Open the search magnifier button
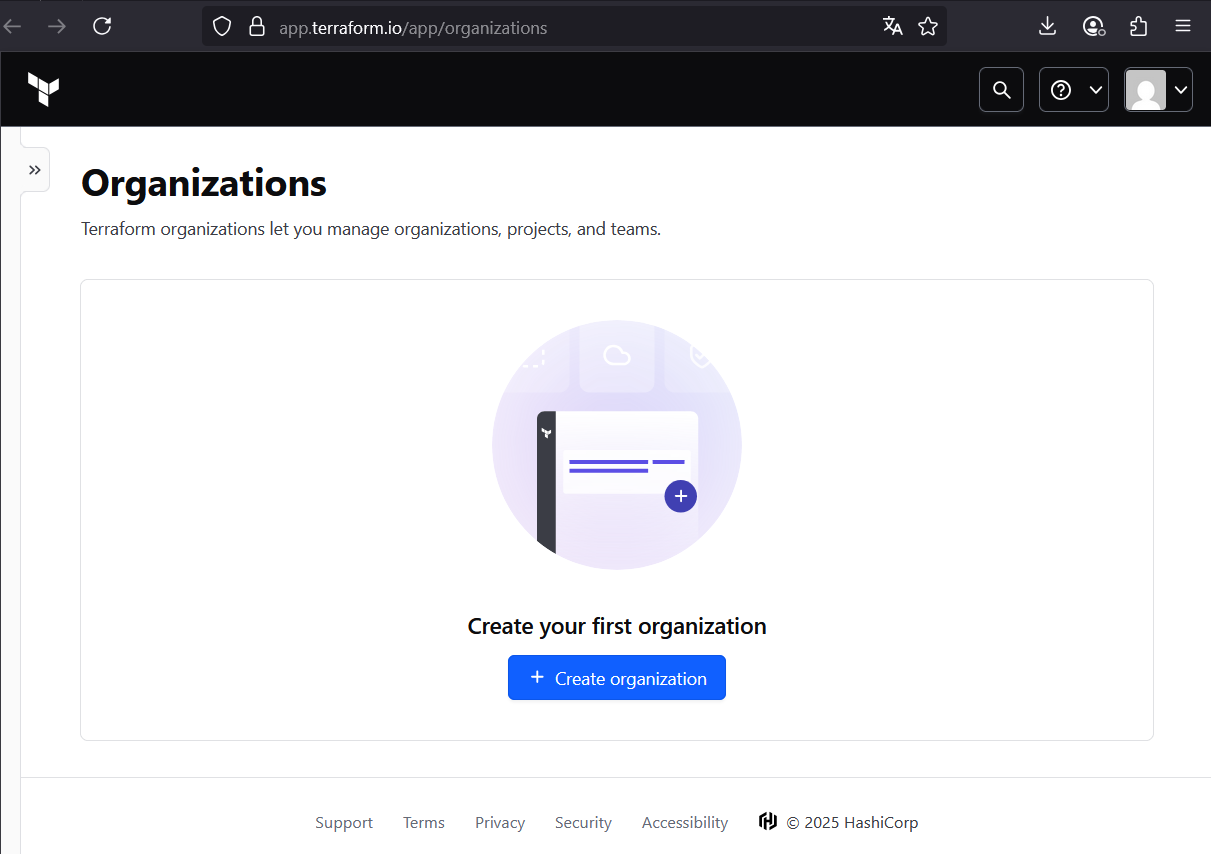 tap(1001, 90)
